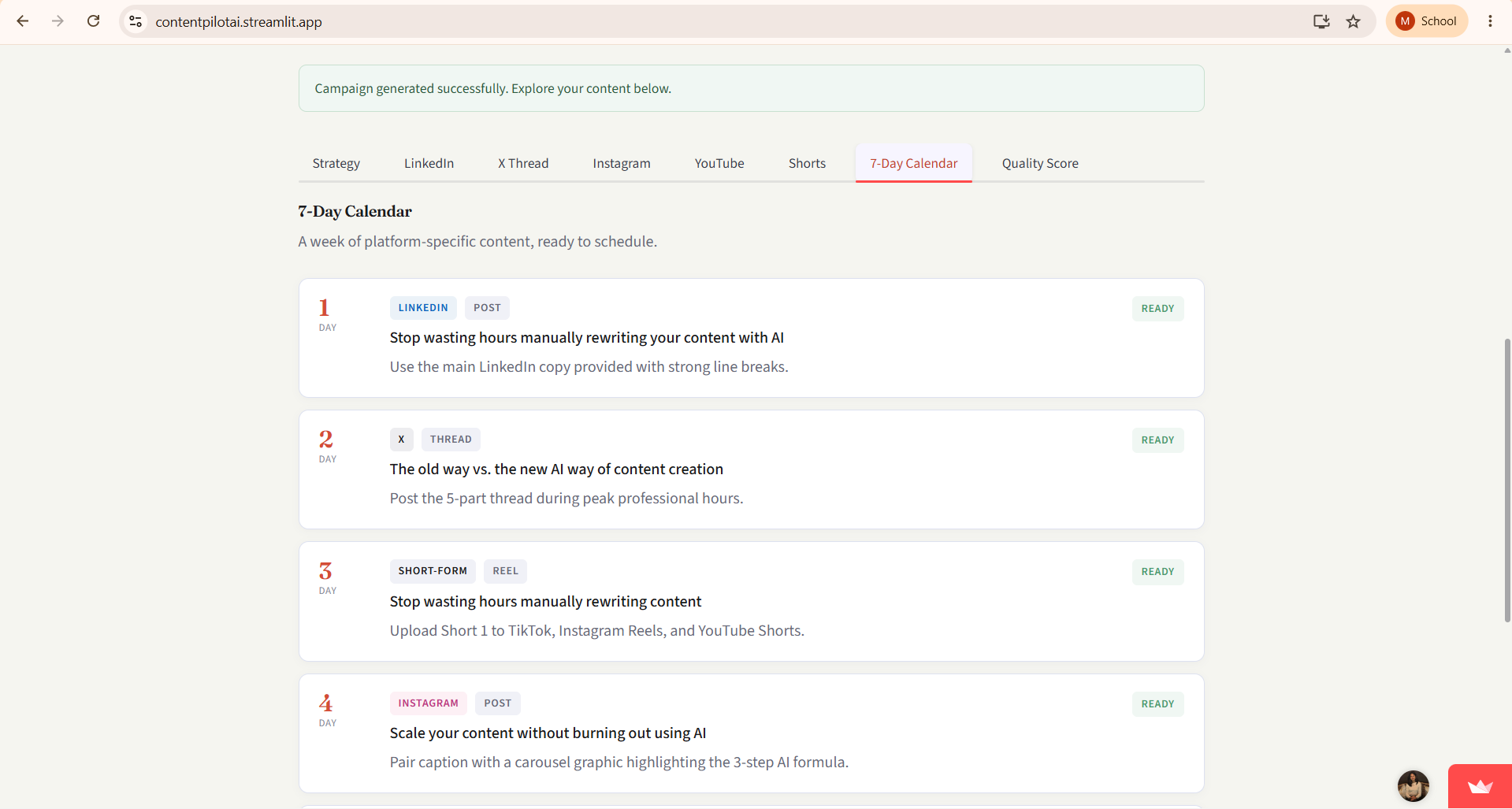
Task: Open site information icon in address bar
Action: click(136, 21)
